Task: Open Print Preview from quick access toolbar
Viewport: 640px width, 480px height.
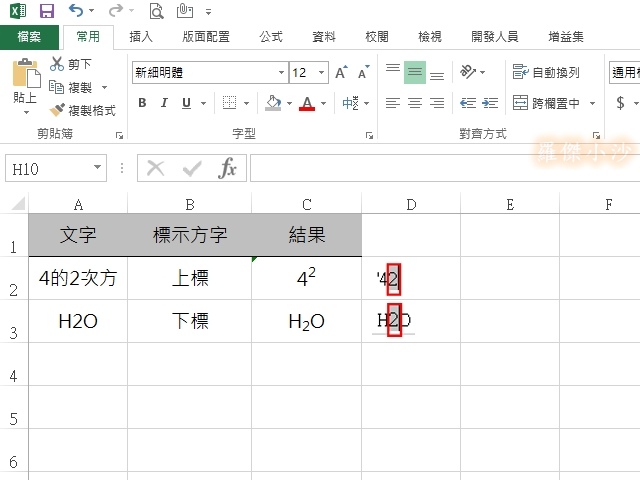Action: coord(156,11)
